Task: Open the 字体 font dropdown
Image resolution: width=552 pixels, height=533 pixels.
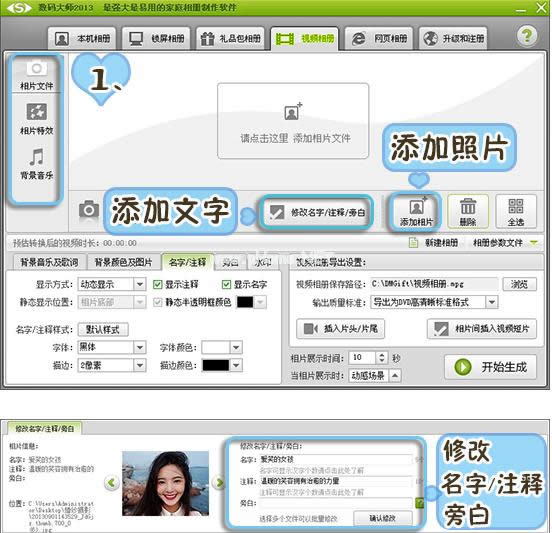Action: tap(140, 347)
